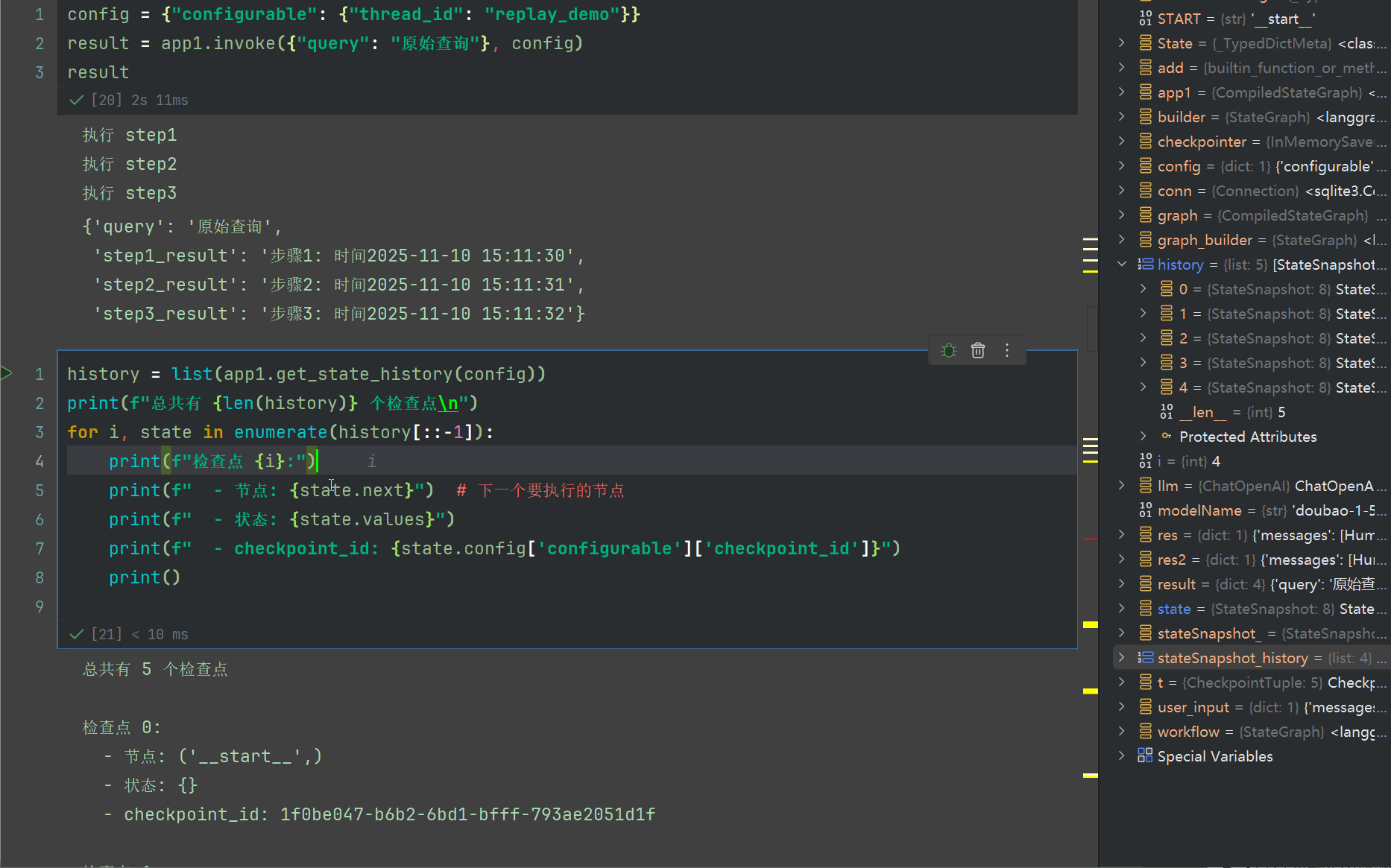Expand Special Variables node

point(1122,756)
